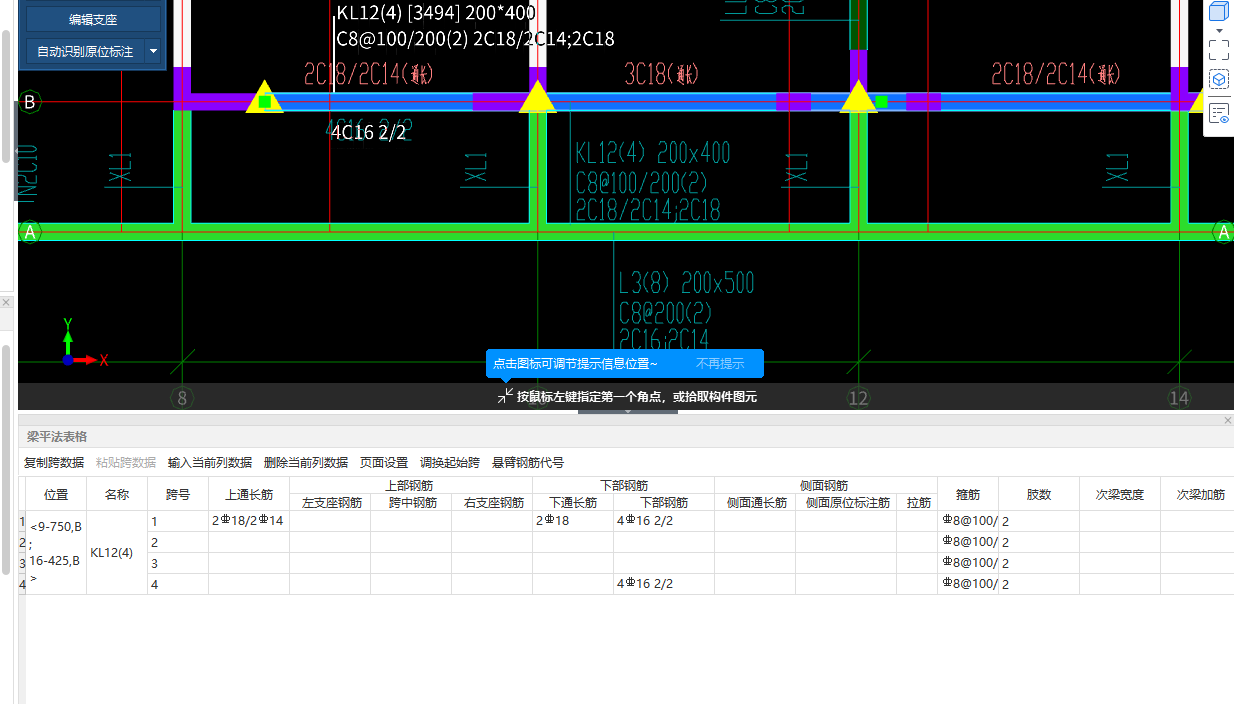Click the 上通长筋 column header
This screenshot has width=1234, height=704.
[249, 494]
